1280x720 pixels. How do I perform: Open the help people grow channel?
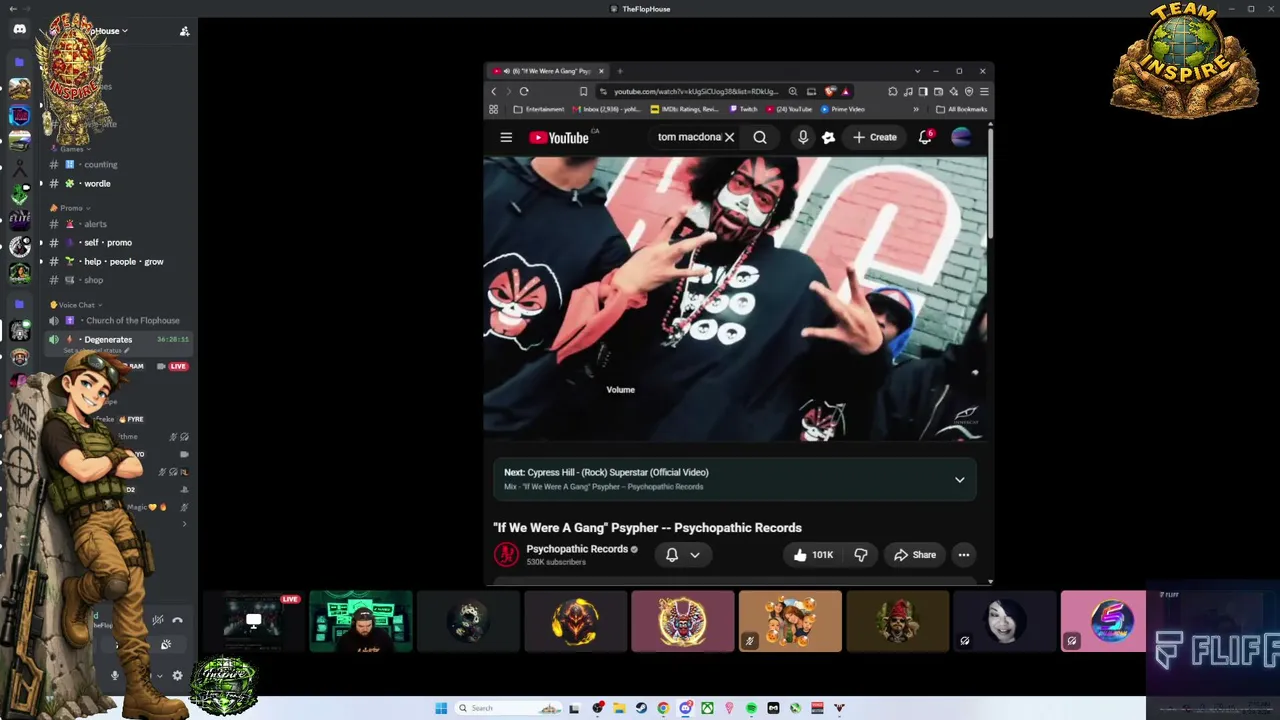(x=123, y=262)
